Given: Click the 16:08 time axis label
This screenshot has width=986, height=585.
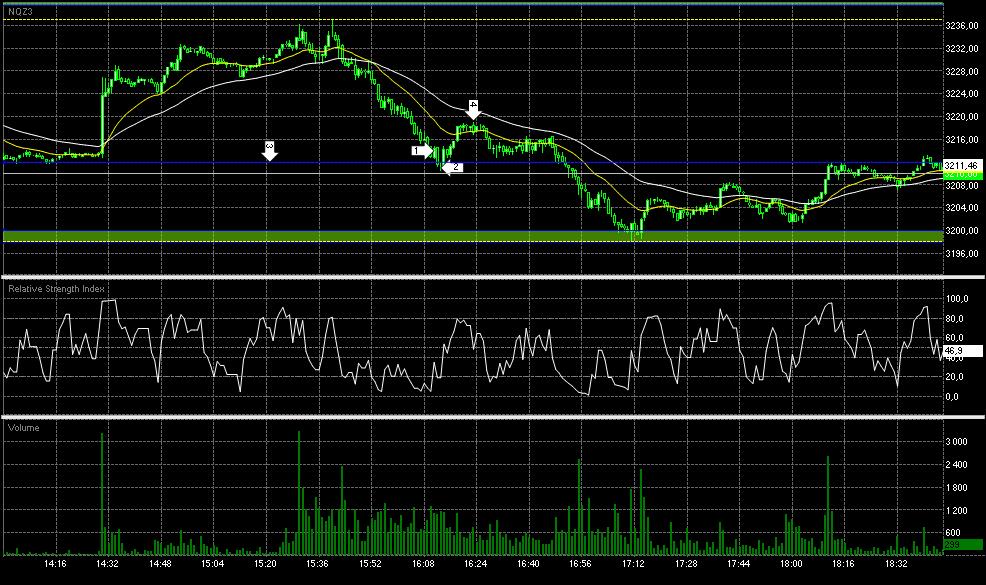Looking at the screenshot, I should click(x=423, y=564).
